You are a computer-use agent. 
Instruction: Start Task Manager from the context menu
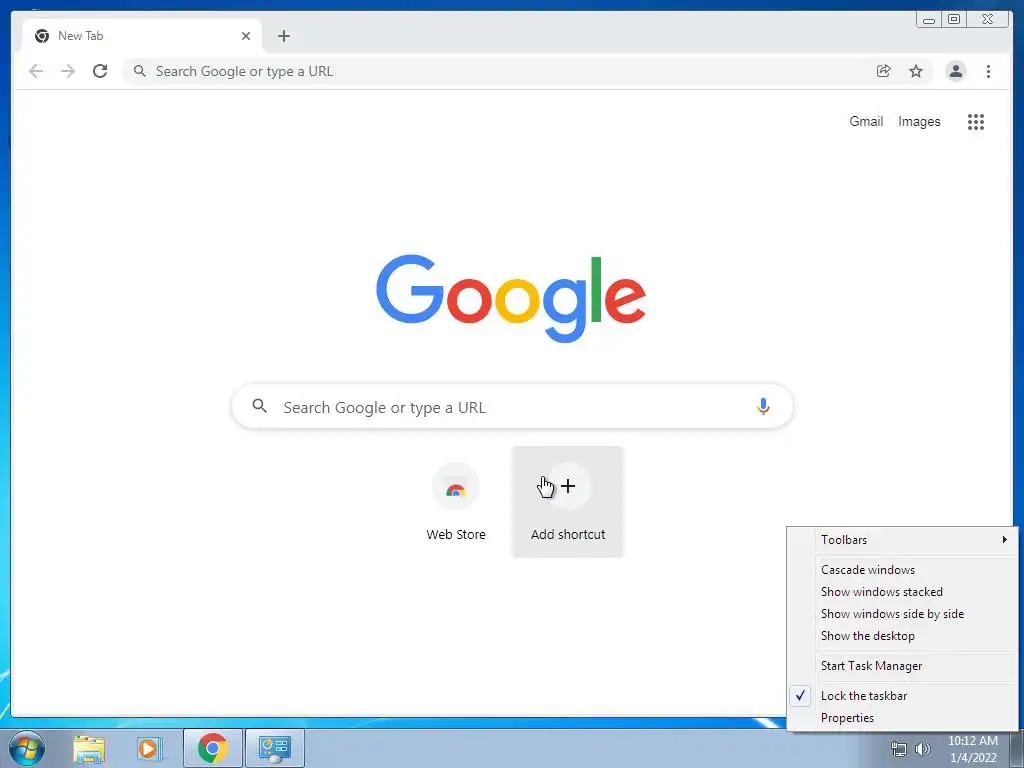tap(903, 665)
